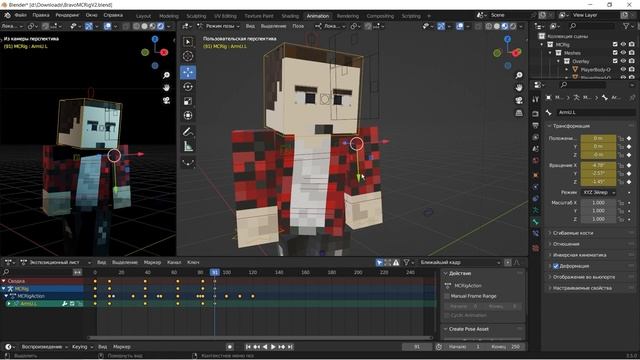The image size is (640, 360).
Task: Open the Output properties tab icon
Action: point(536,125)
